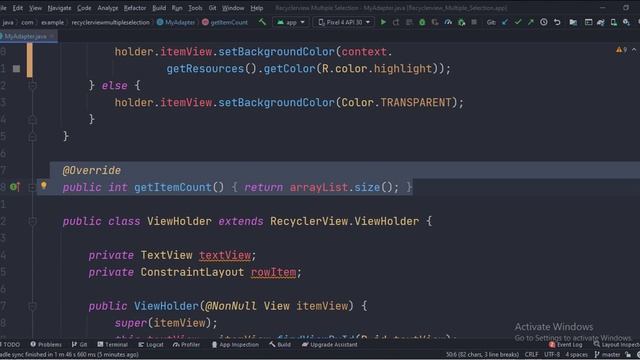
Task: Open the Event Log
Action: [566, 345]
